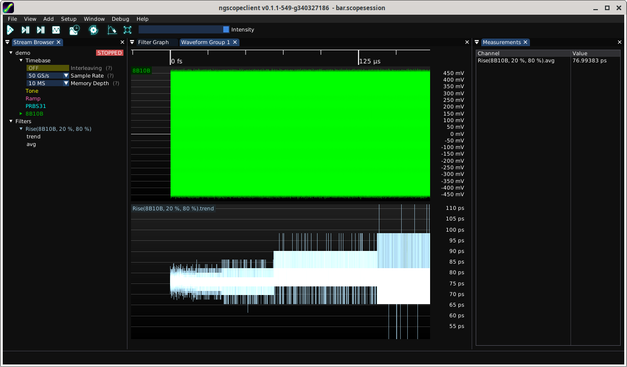Collapse the Filters tree node
This screenshot has height=367, width=627.
pyautogui.click(x=11, y=121)
